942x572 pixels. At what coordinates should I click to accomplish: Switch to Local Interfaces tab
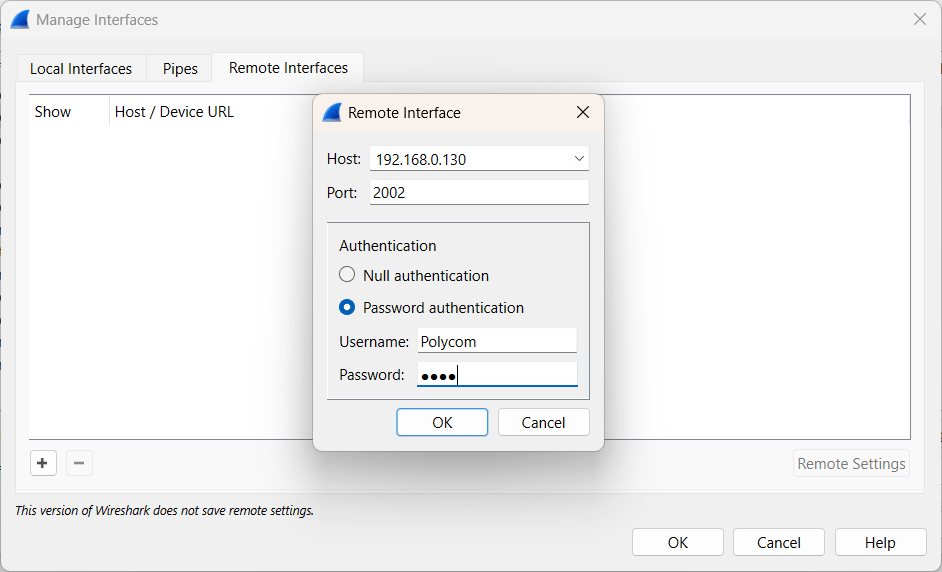point(81,68)
